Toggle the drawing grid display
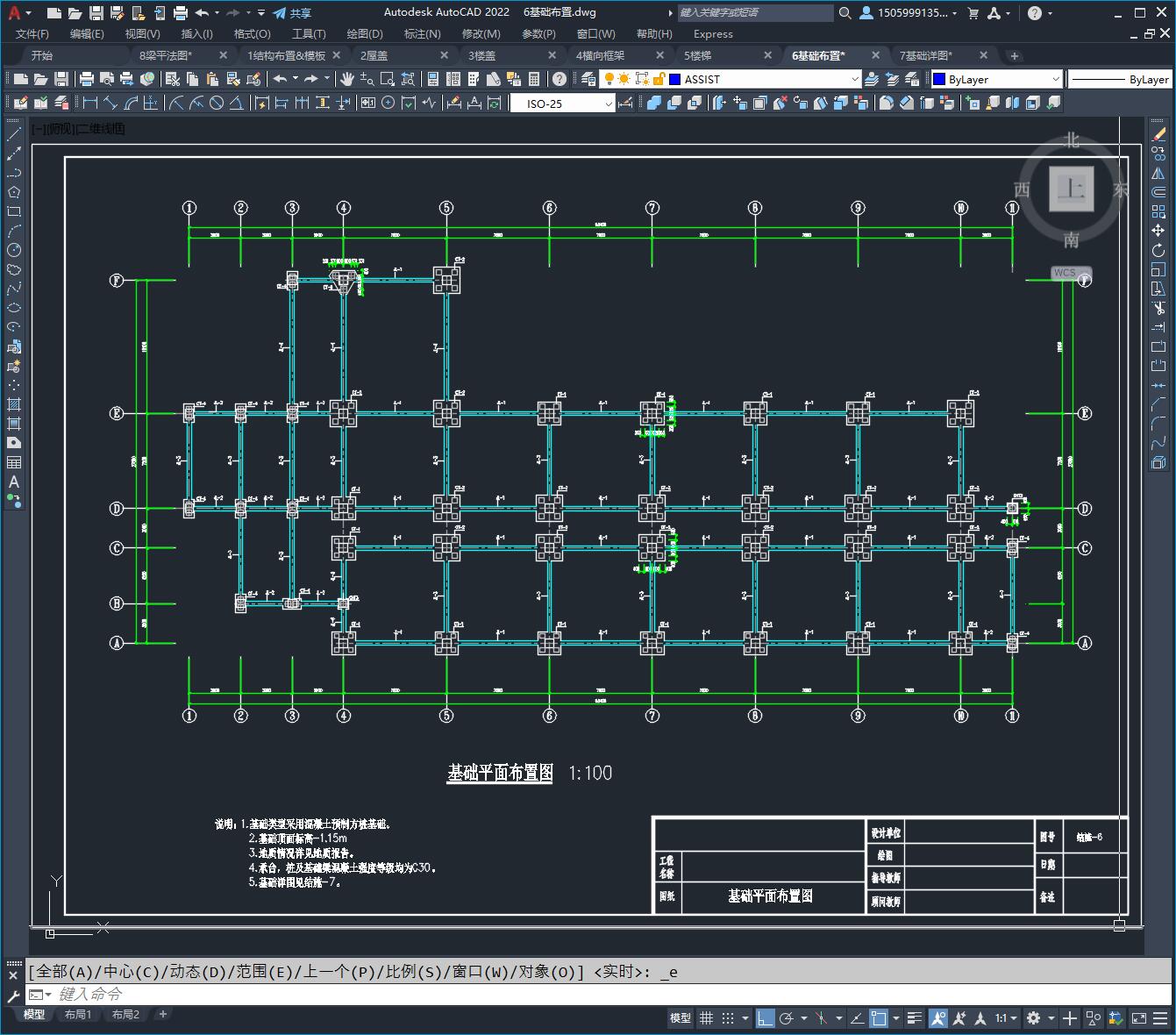Viewport: 1176px width, 1035px height. pyautogui.click(x=706, y=1017)
